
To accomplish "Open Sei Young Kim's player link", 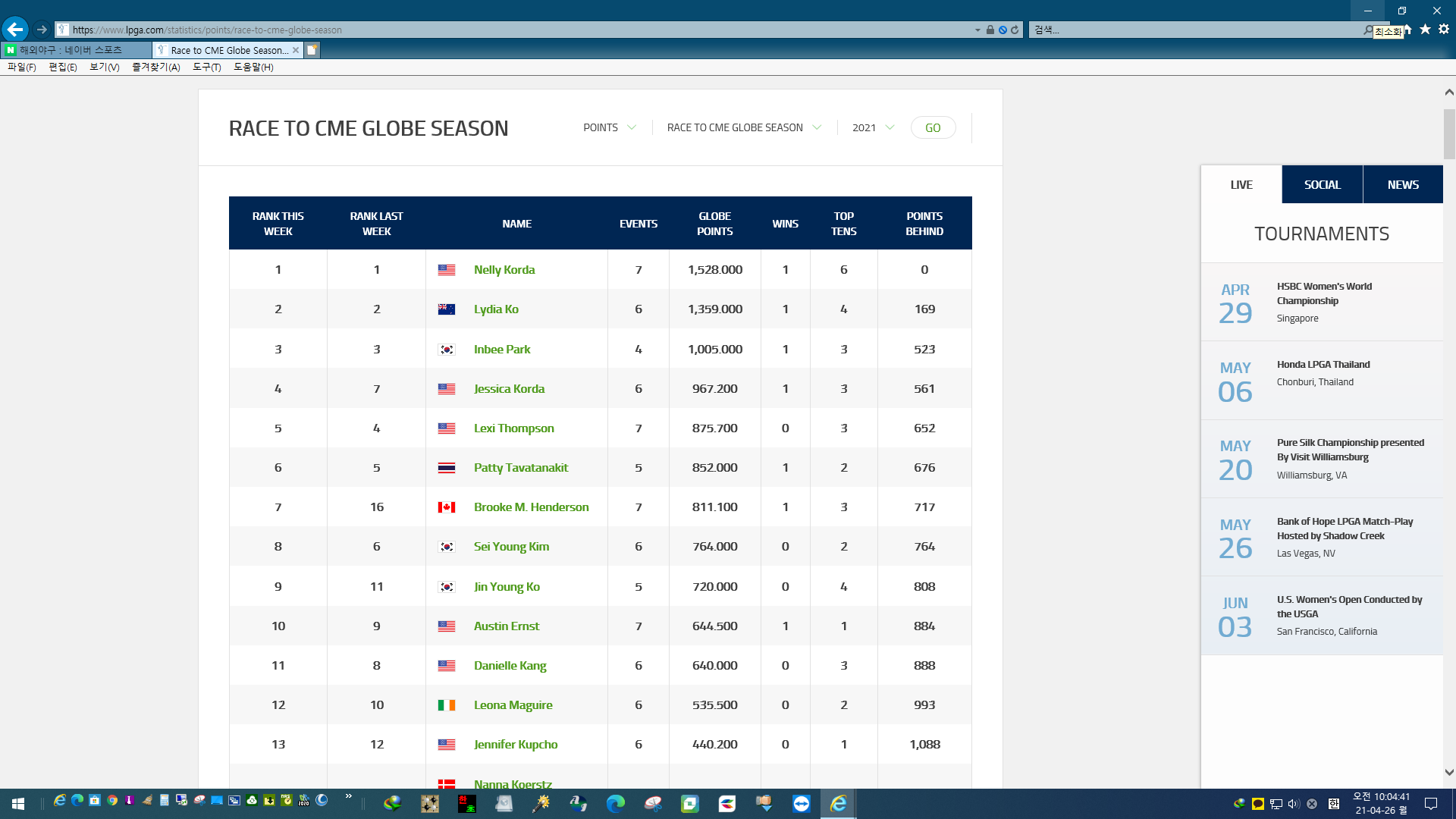I will 511,547.
